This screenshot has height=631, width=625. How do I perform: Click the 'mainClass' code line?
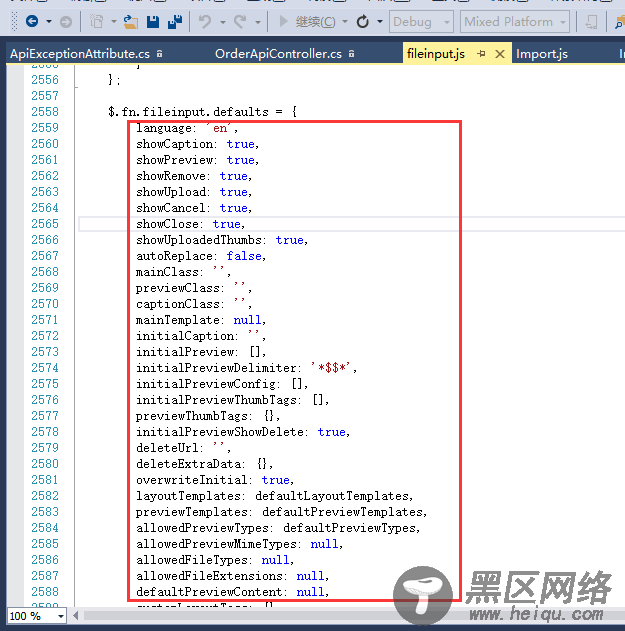tap(183, 272)
